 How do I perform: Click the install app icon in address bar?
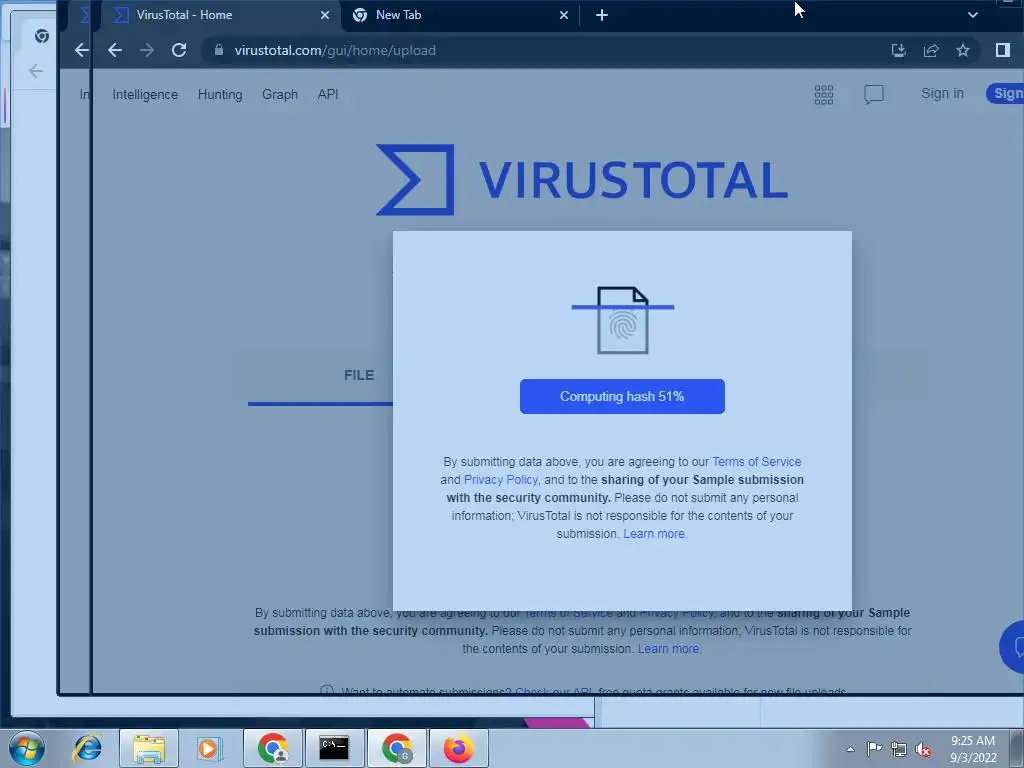899,50
